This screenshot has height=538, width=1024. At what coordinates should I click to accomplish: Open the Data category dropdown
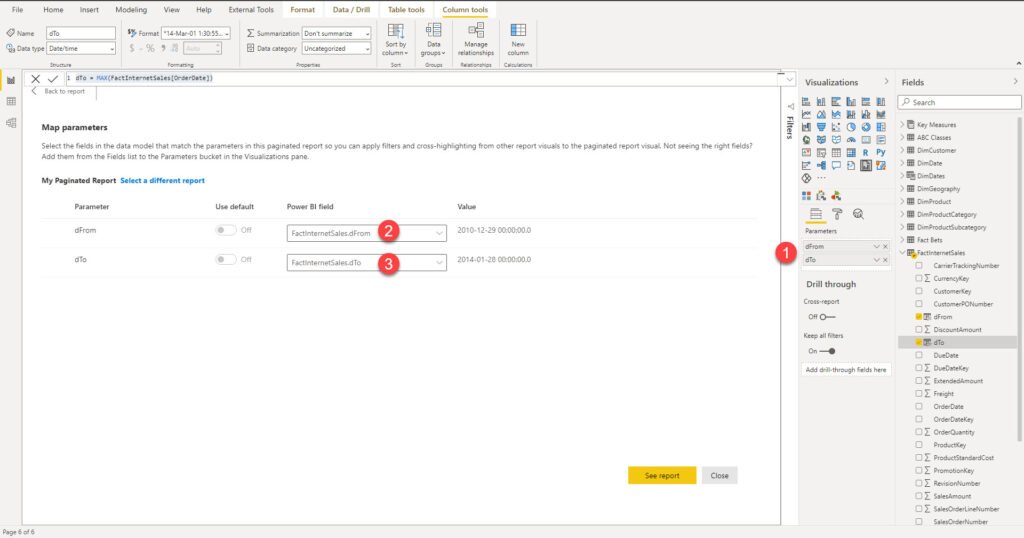pyautogui.click(x=336, y=48)
